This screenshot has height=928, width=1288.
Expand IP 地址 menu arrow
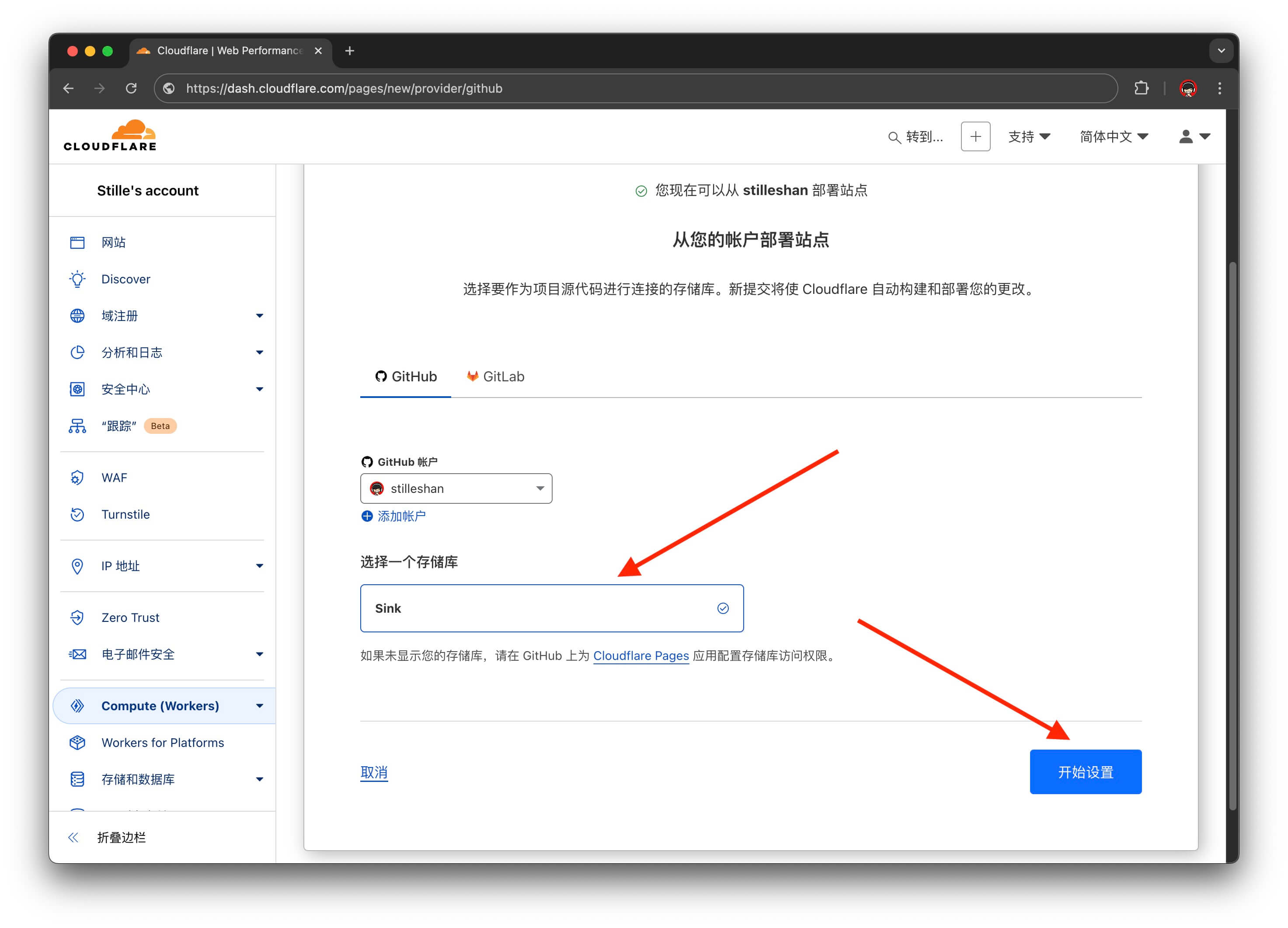(x=260, y=565)
